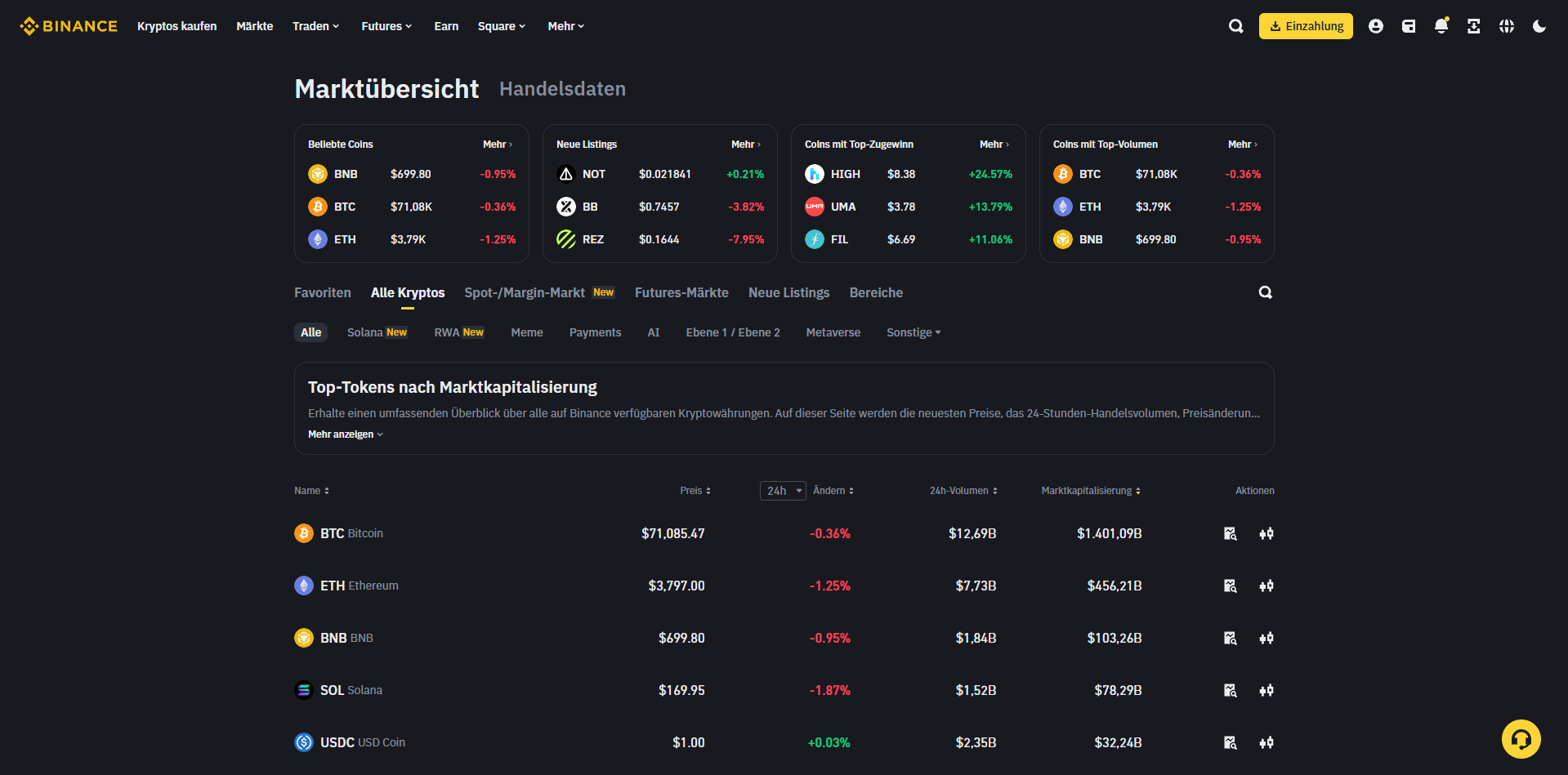Open trade icon for BTC row

coord(1266,533)
